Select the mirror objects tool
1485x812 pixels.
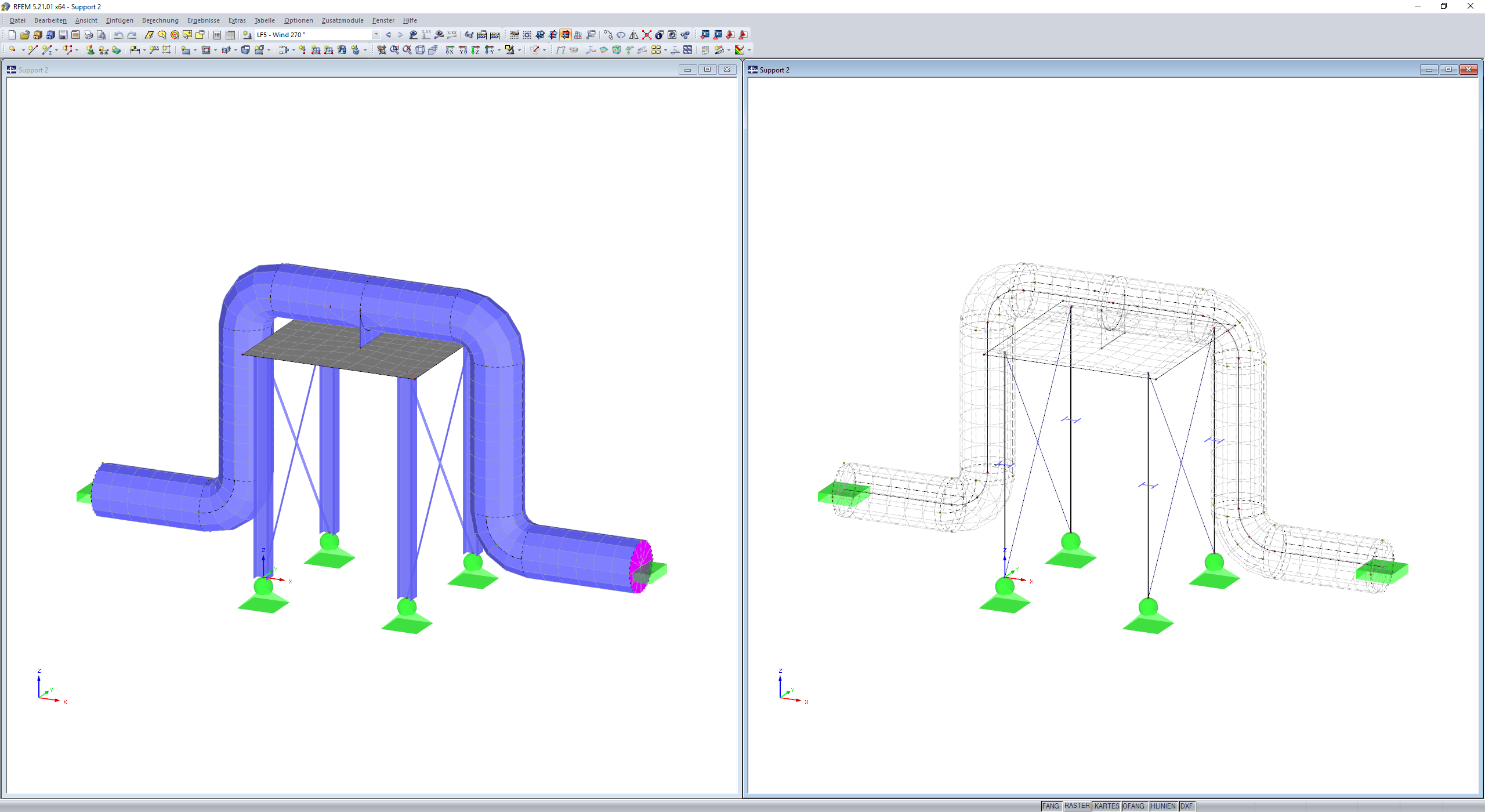[x=635, y=35]
